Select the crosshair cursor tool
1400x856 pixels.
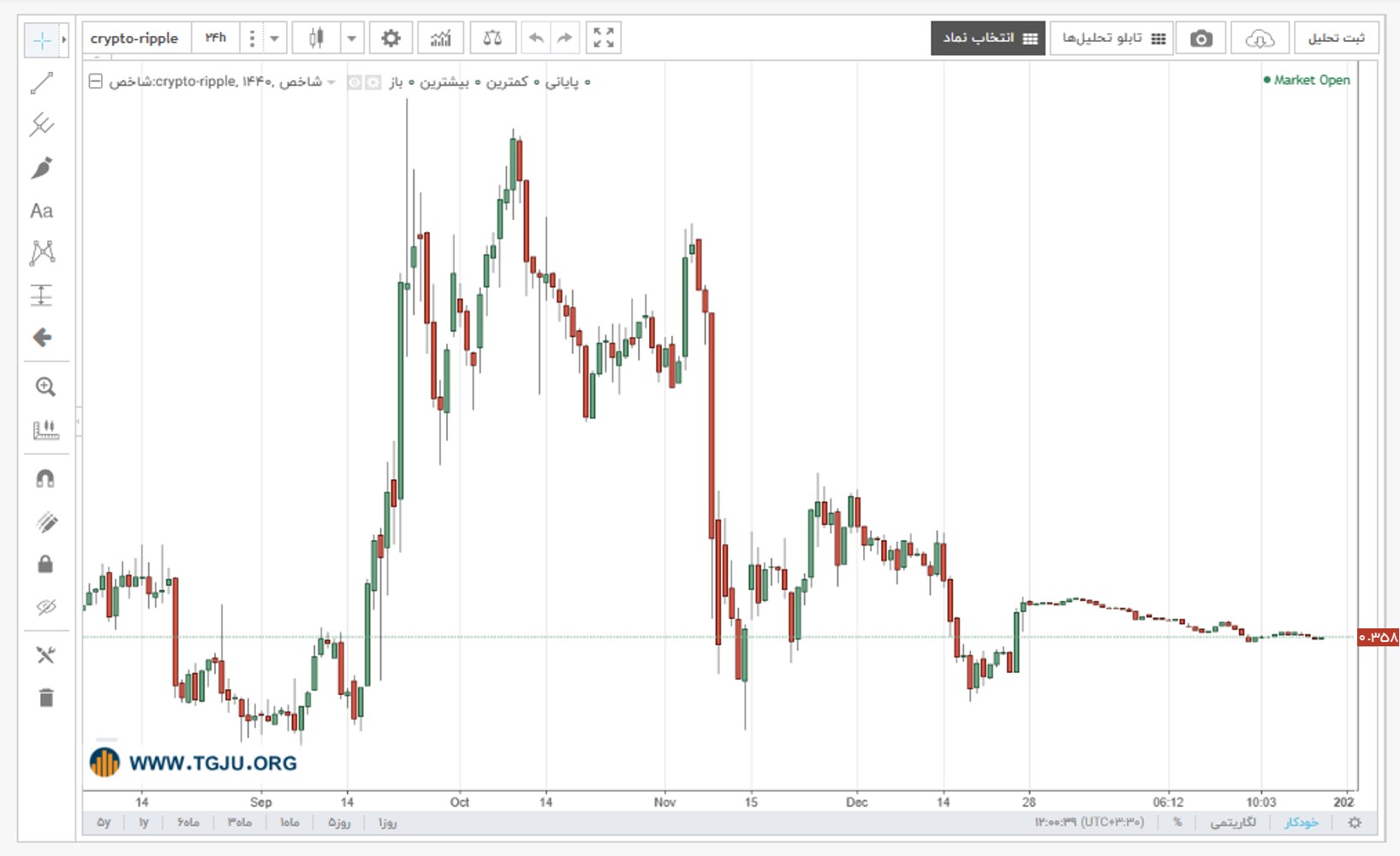coord(41,40)
